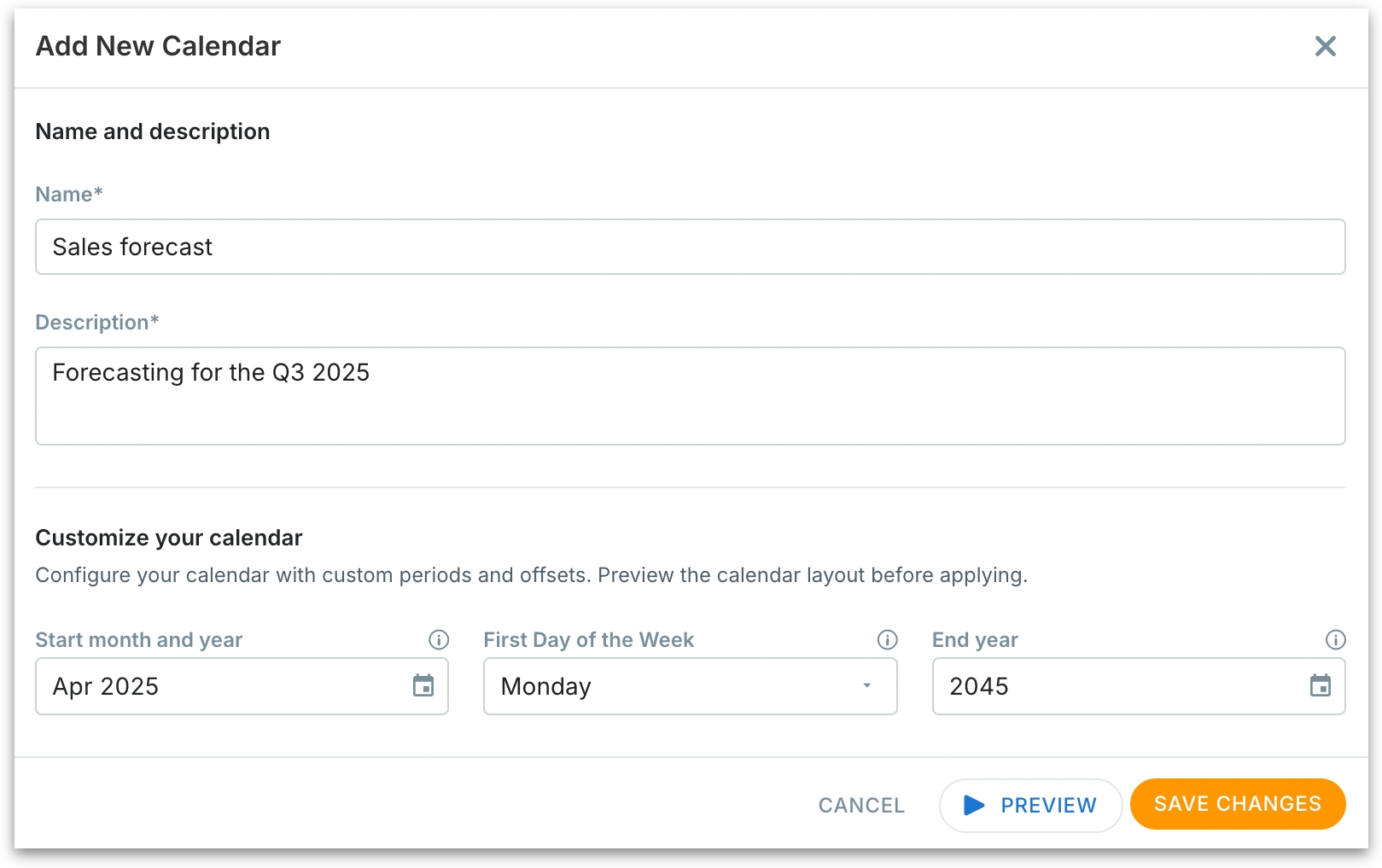Click the Apr 2025 start date text

tap(106, 686)
